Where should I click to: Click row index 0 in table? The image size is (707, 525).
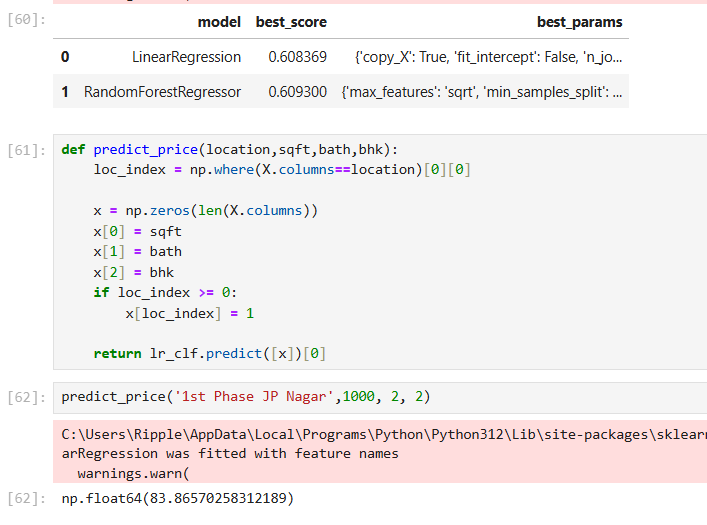tap(65, 57)
